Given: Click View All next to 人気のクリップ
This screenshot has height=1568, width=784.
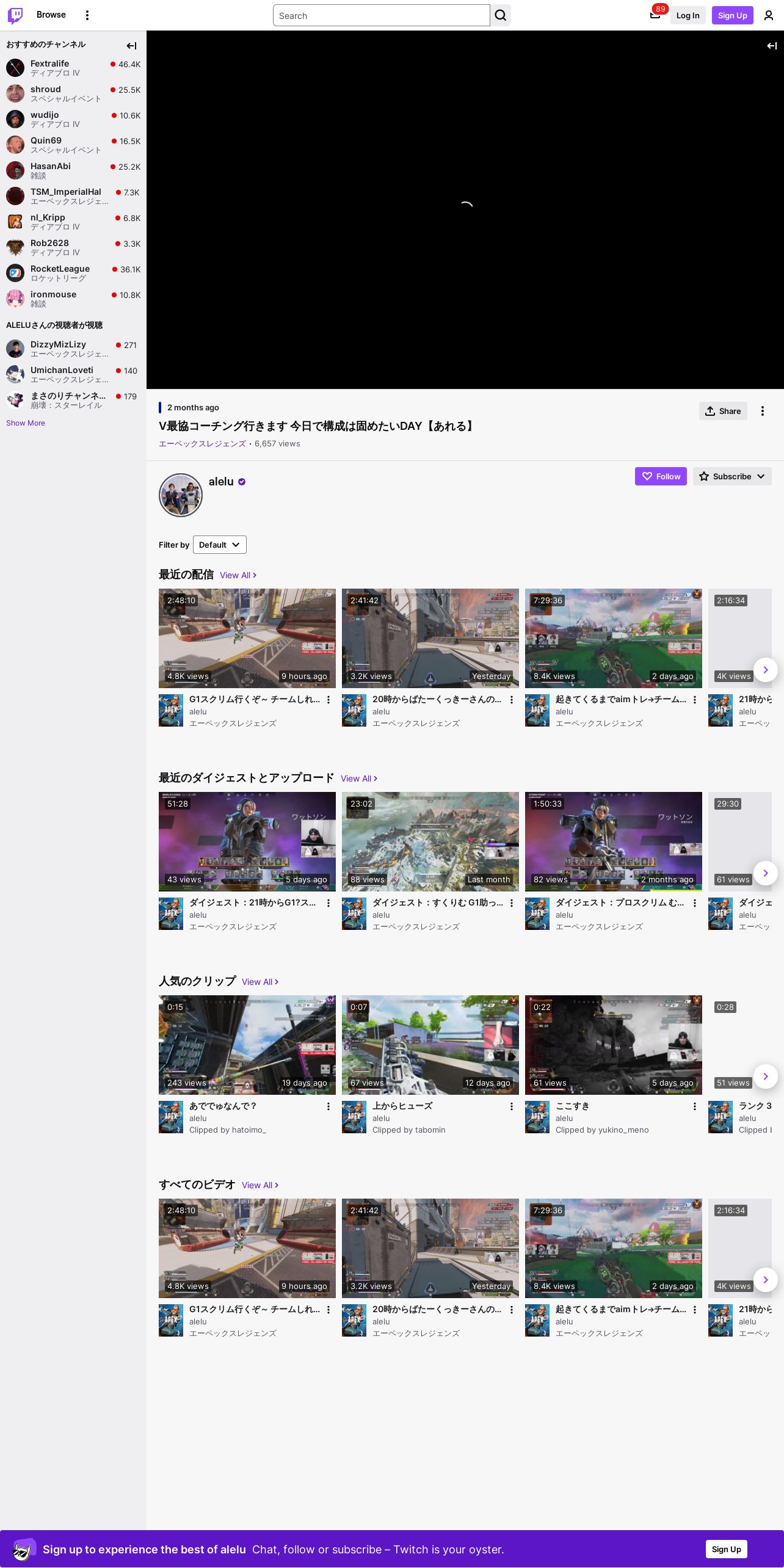Looking at the screenshot, I should 260,982.
